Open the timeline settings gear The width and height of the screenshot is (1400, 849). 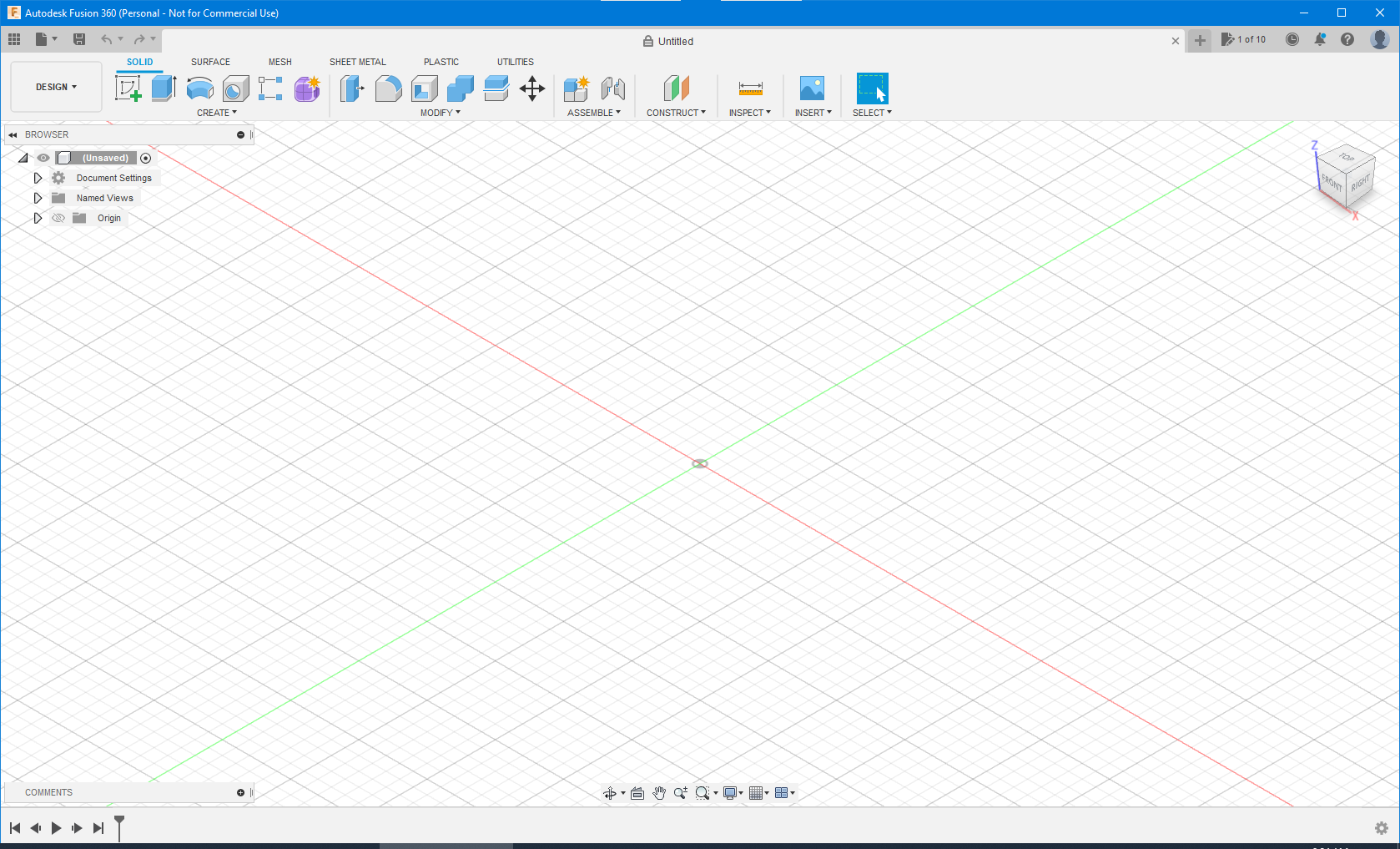[1382, 828]
